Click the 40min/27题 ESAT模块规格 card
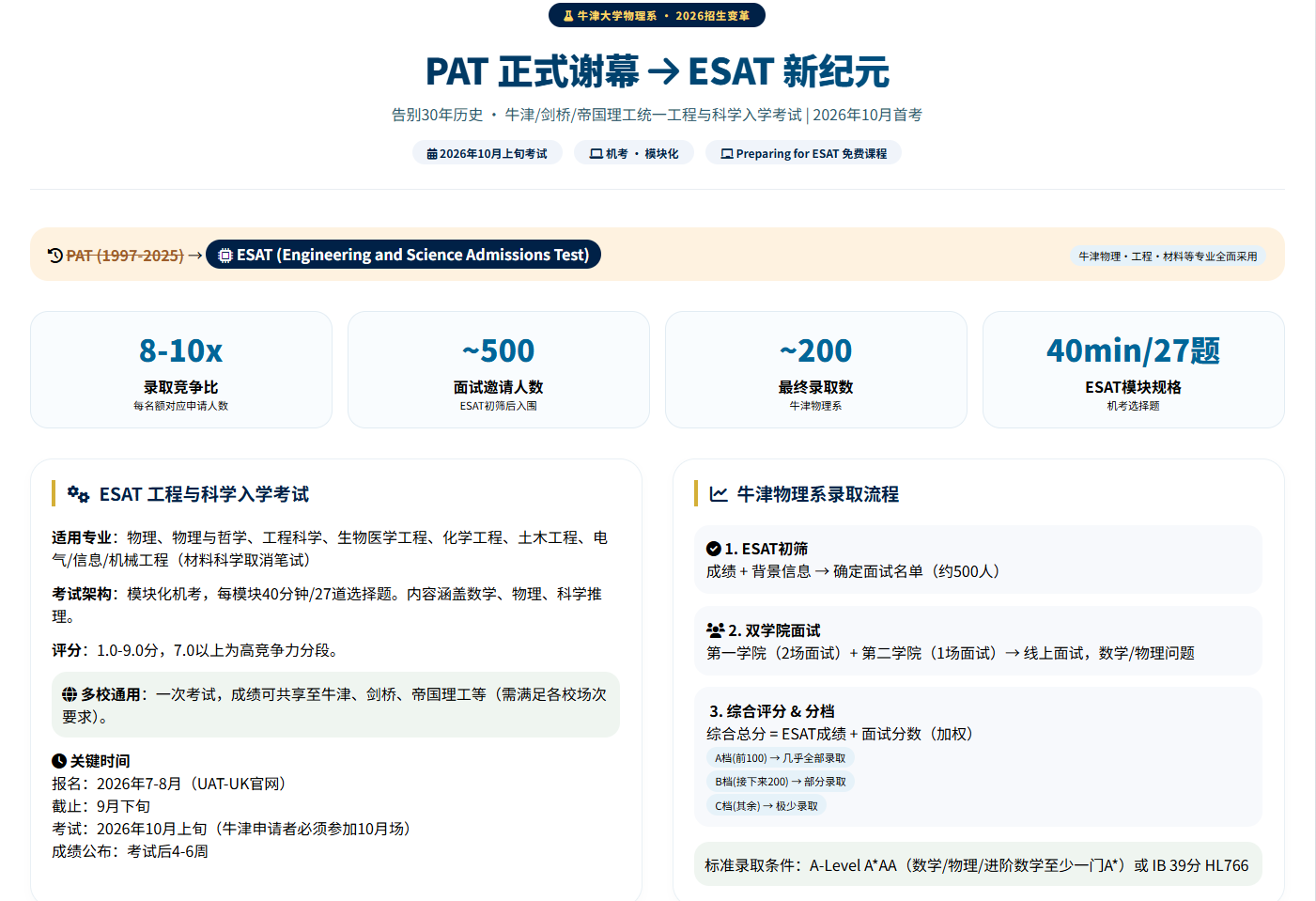The height and width of the screenshot is (901, 1316). [x=1133, y=370]
